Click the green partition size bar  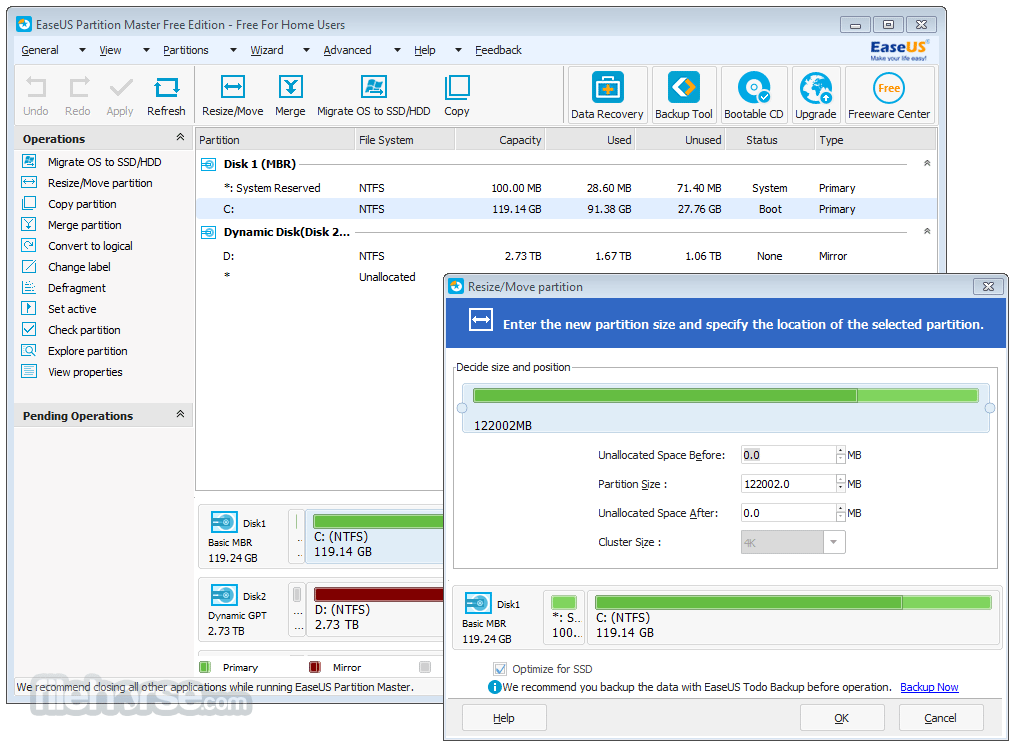click(726, 396)
